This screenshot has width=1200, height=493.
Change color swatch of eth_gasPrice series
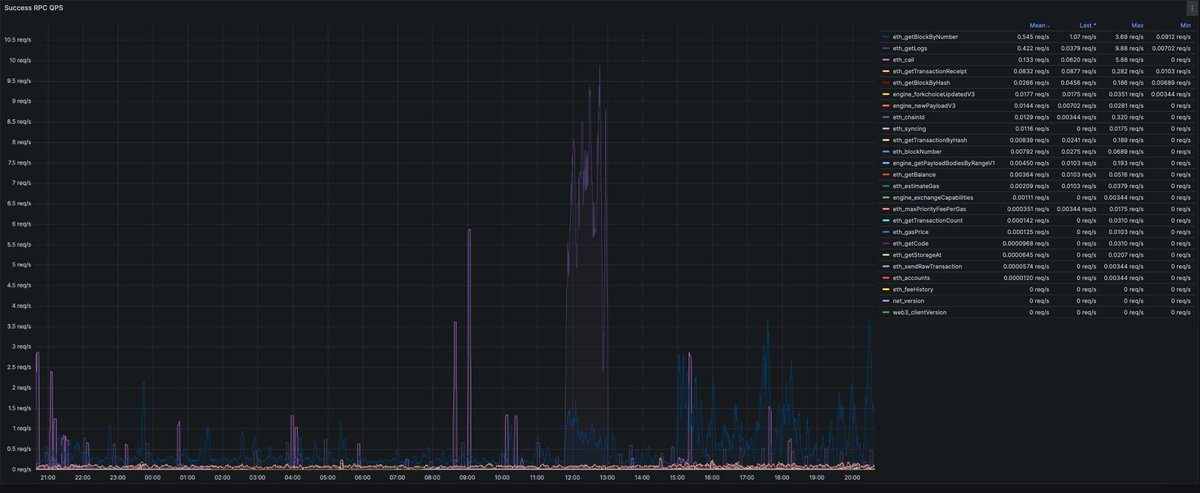886,232
